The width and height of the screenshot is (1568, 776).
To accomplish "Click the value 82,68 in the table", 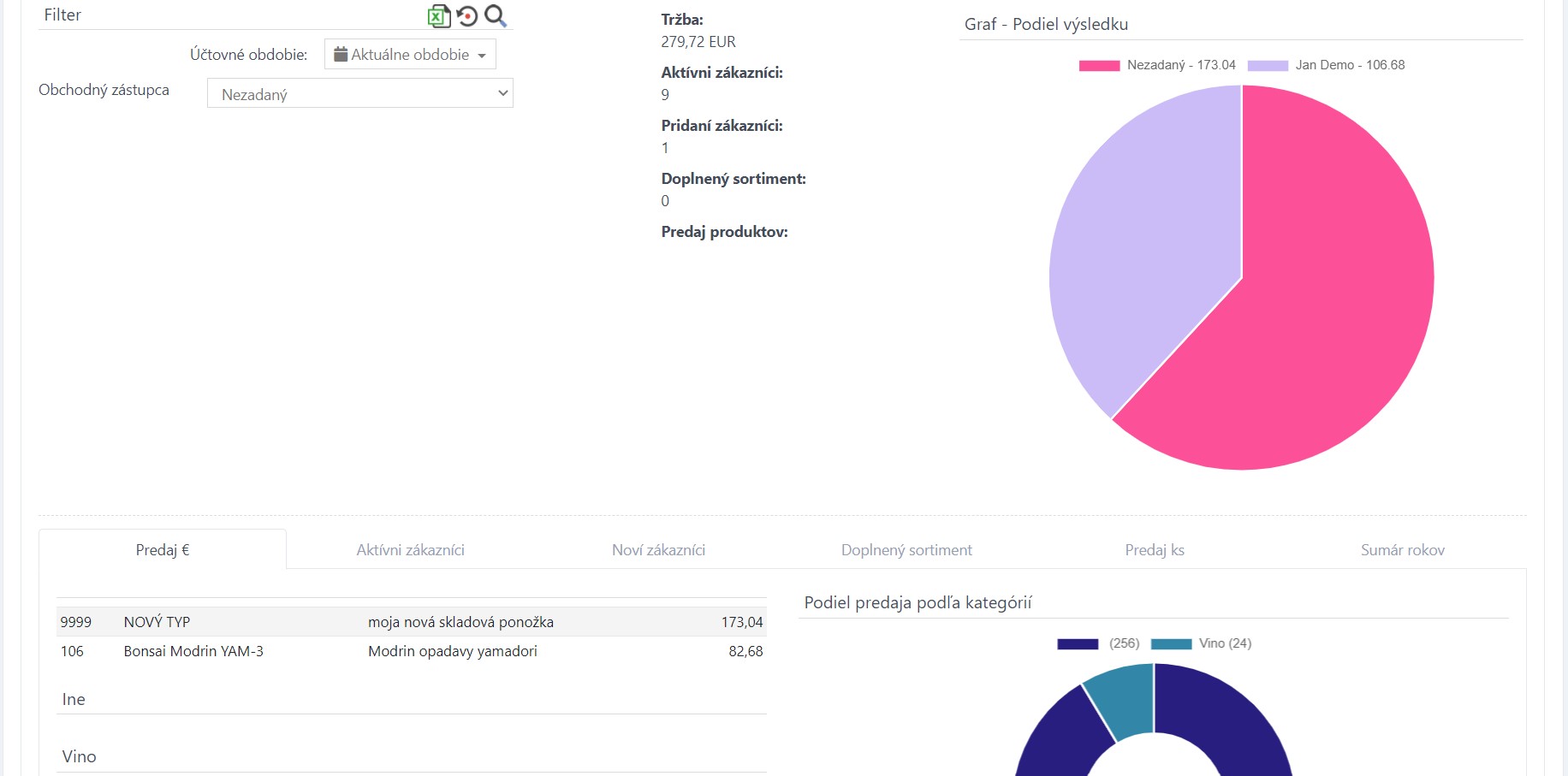I will point(745,651).
